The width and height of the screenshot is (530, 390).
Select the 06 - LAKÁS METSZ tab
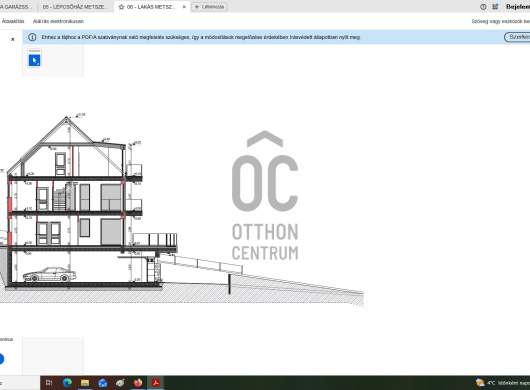point(151,7)
